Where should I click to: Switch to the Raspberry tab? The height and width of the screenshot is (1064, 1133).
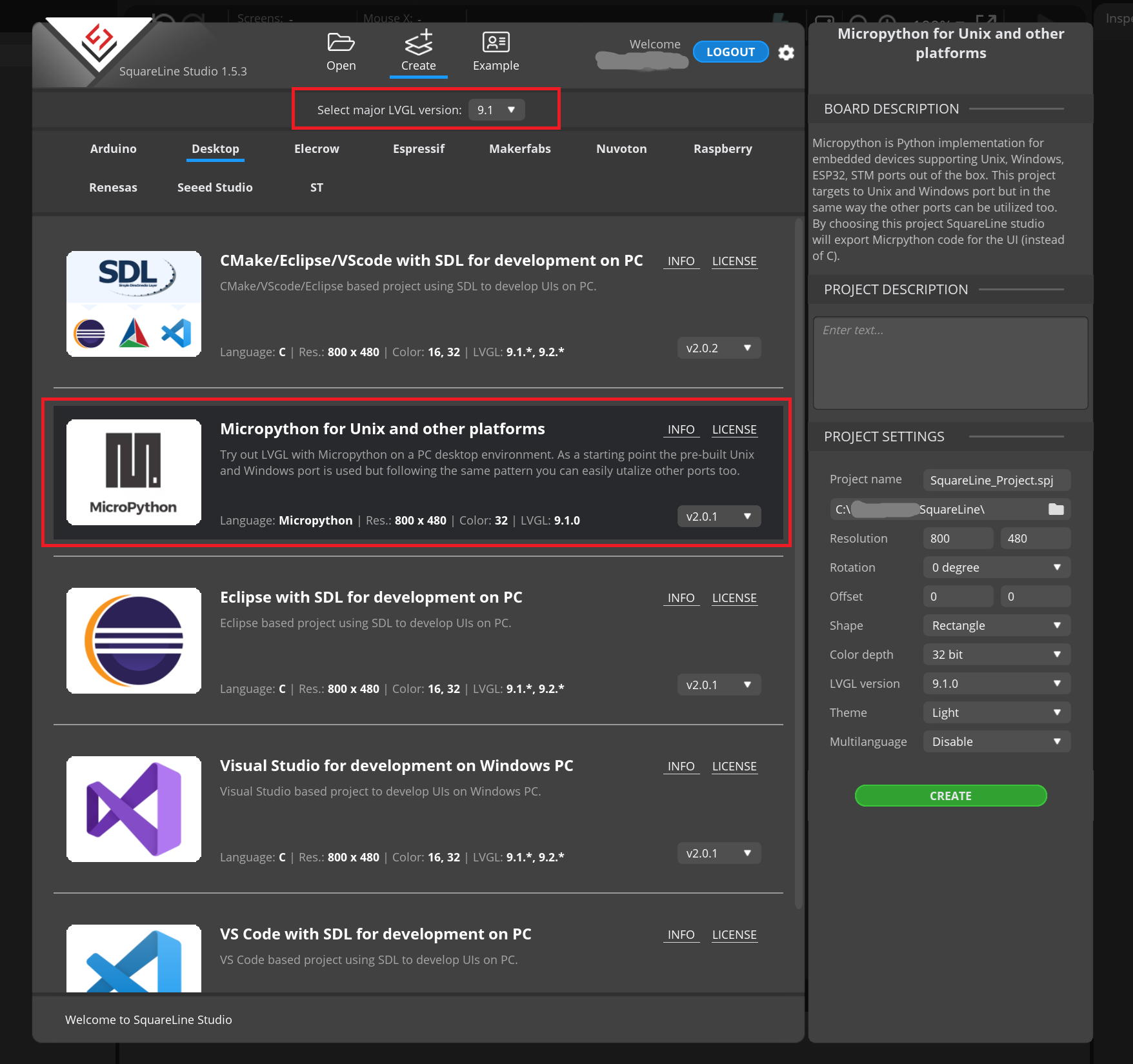[723, 148]
